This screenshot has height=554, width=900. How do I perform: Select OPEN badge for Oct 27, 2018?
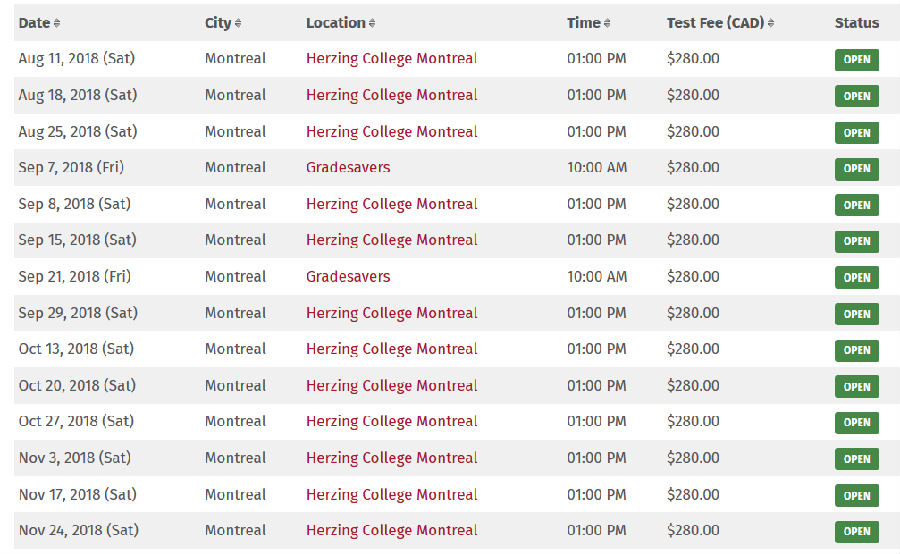[857, 422]
